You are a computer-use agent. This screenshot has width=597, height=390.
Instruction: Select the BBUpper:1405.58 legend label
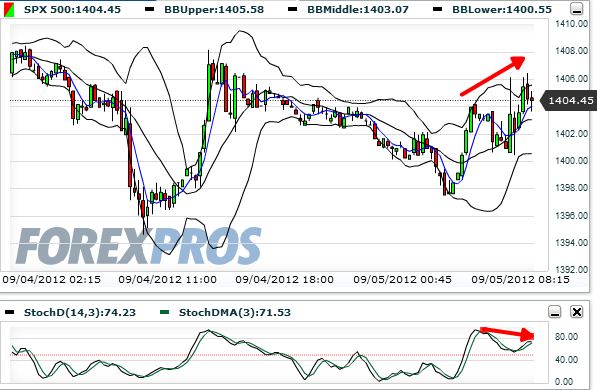pyautogui.click(x=214, y=10)
